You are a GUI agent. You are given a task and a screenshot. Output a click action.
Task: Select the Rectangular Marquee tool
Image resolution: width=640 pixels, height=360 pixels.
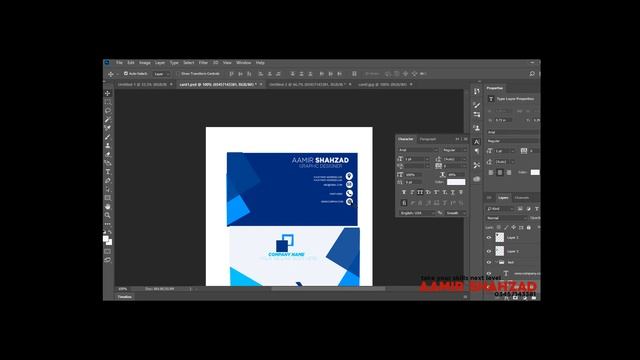tap(108, 102)
